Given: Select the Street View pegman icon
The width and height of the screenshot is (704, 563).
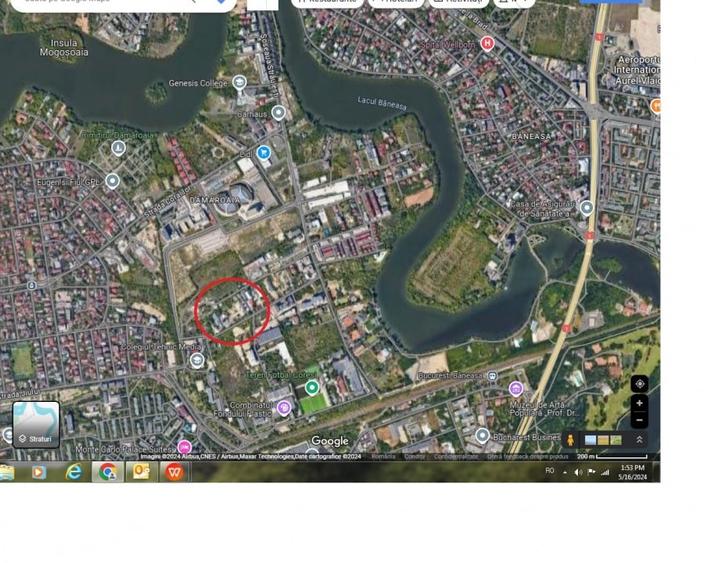Looking at the screenshot, I should tap(571, 440).
